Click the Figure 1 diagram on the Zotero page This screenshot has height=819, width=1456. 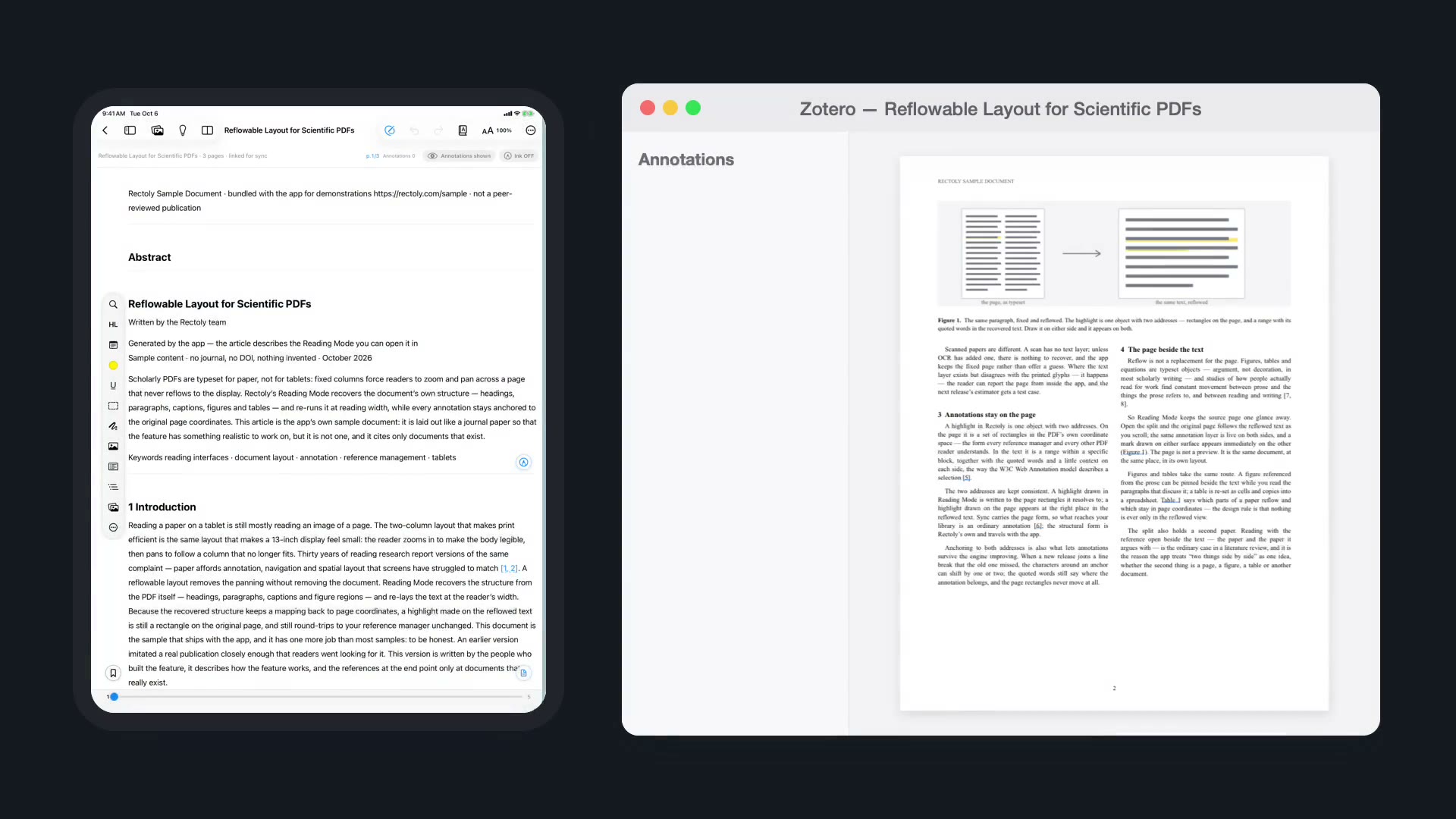pyautogui.click(x=1114, y=254)
